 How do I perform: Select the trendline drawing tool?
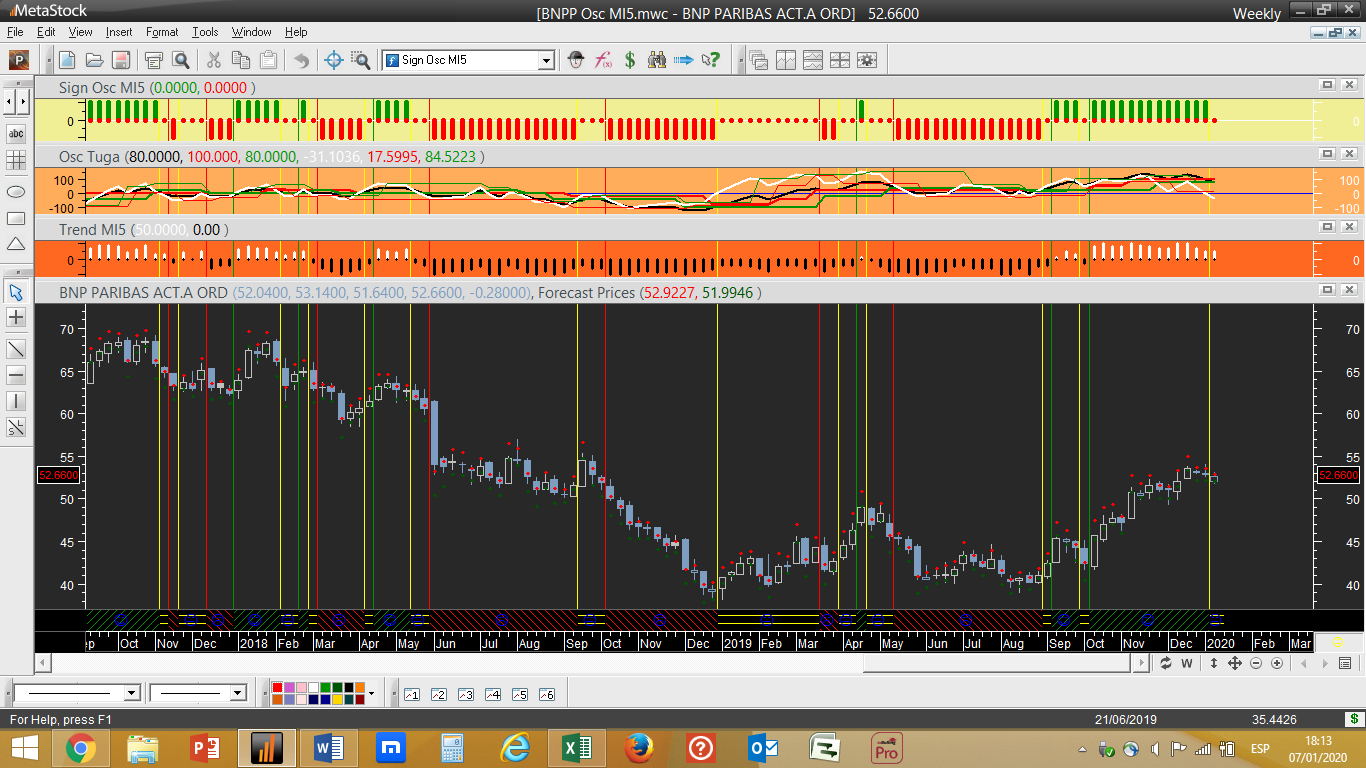tap(16, 349)
